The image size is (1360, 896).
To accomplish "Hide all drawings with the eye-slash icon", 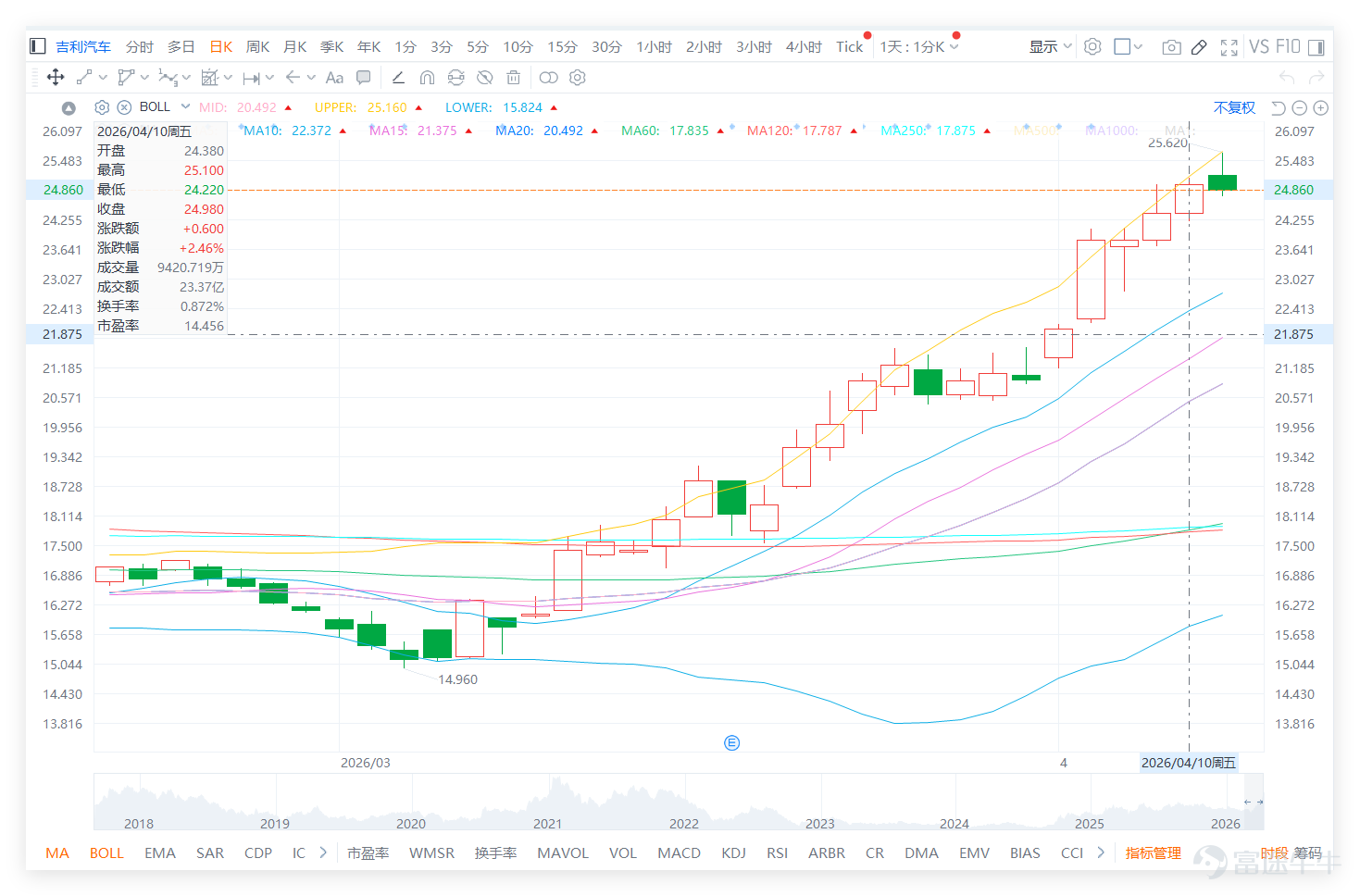I will tap(484, 78).
